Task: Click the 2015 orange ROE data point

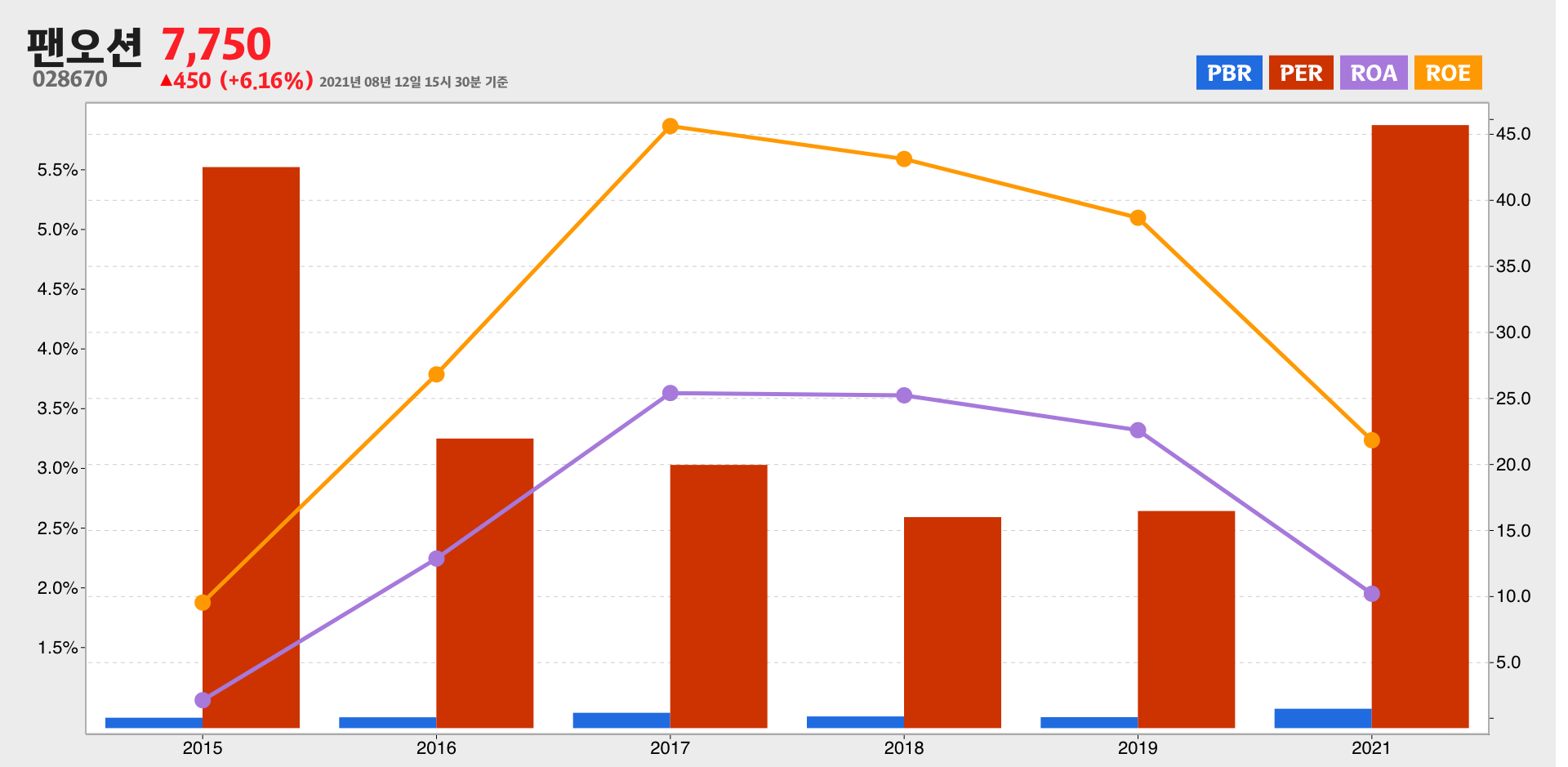Action: click(203, 603)
